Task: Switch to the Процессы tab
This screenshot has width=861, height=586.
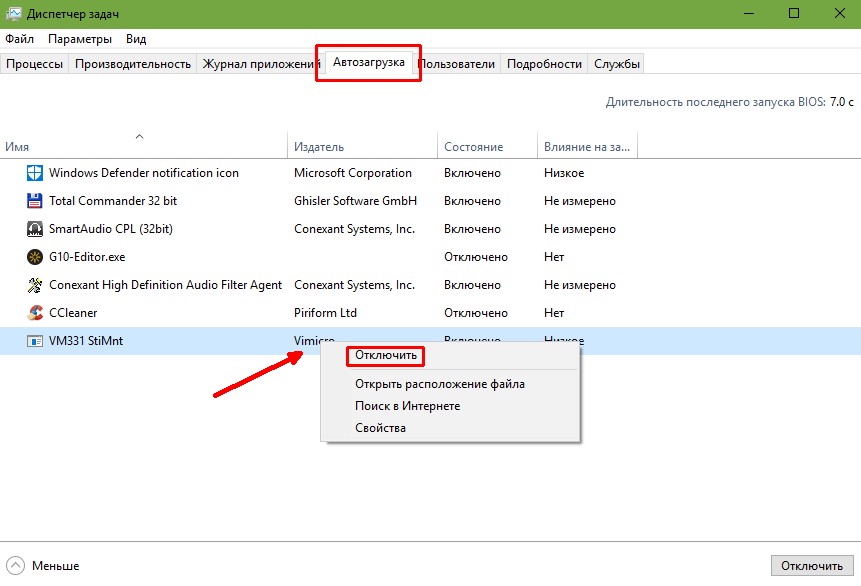Action: [34, 64]
